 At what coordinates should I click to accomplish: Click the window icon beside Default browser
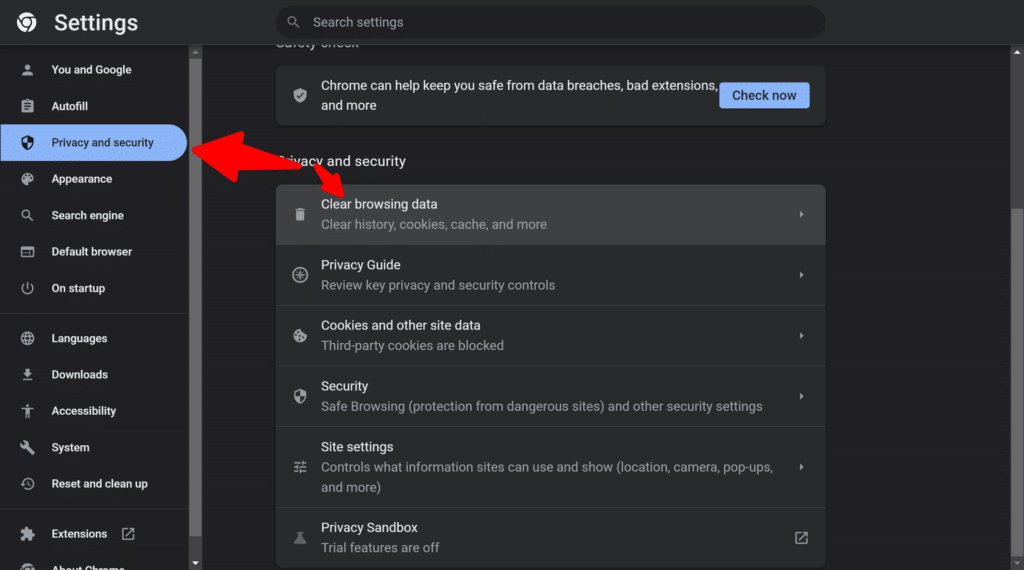click(27, 252)
